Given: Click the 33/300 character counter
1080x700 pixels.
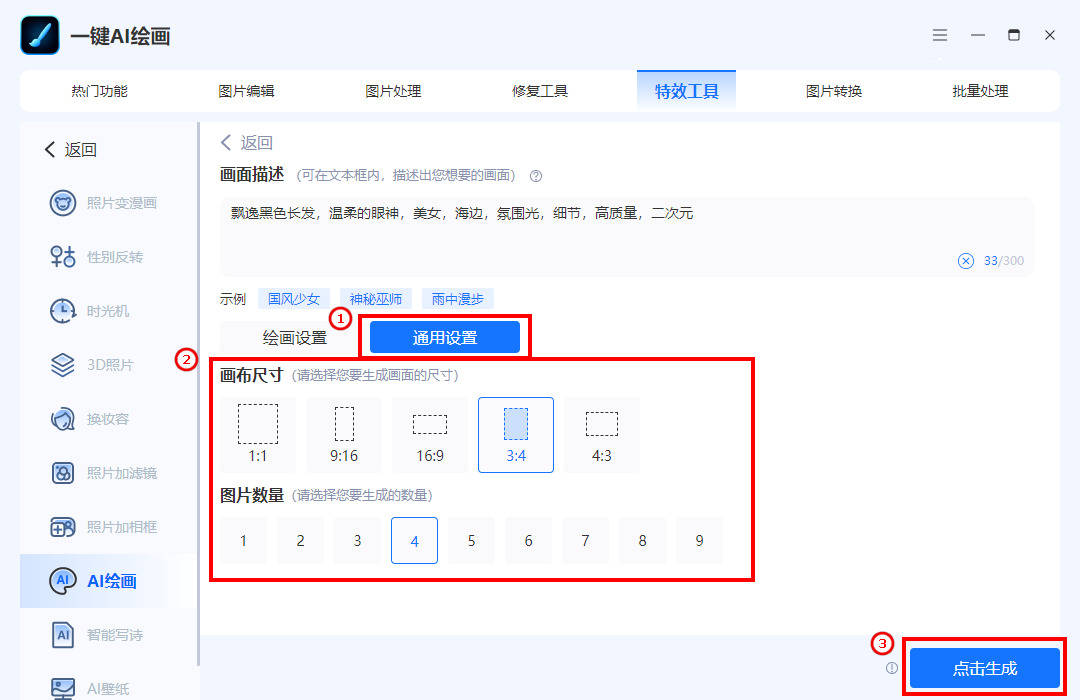Looking at the screenshot, I should (1004, 260).
